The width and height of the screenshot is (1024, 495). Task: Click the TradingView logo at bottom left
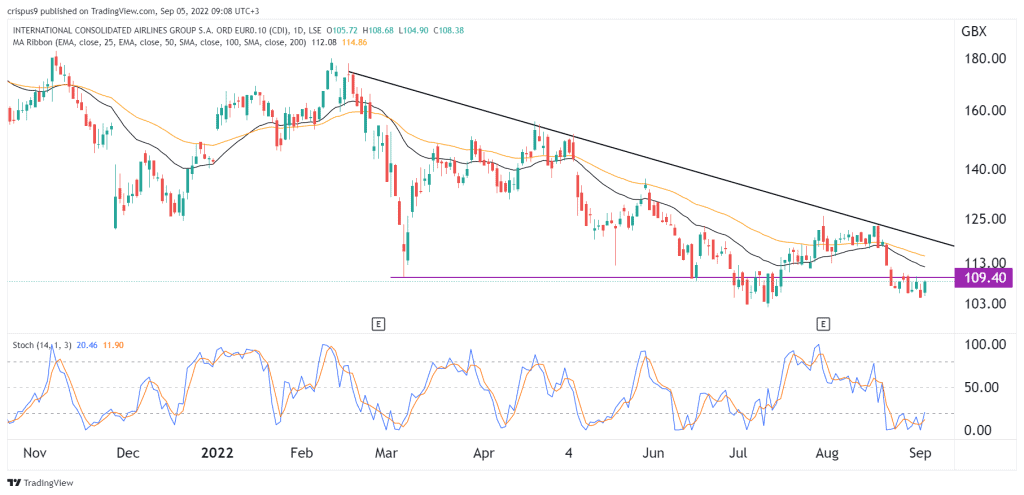tap(40, 483)
